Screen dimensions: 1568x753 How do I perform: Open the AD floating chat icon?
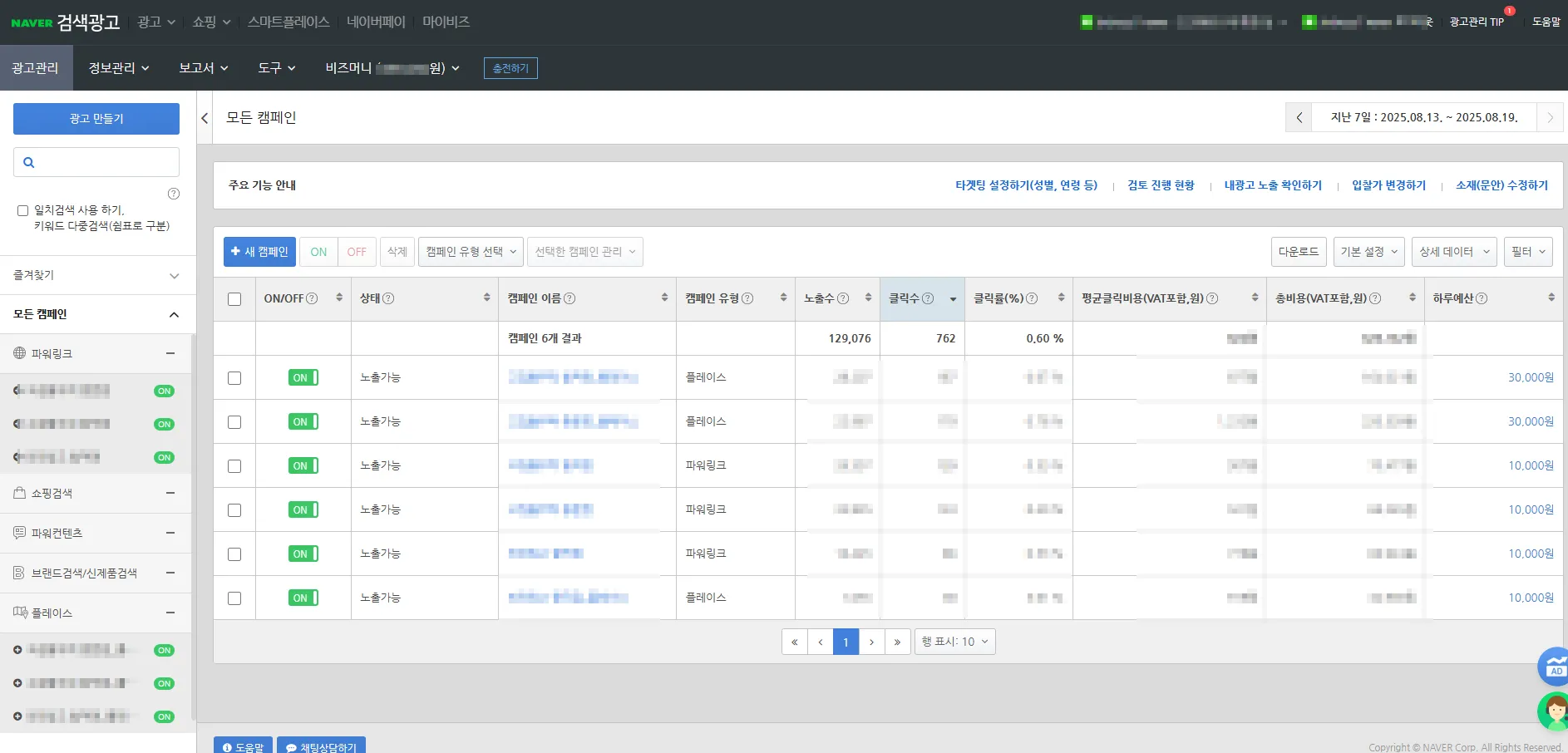tap(1553, 666)
